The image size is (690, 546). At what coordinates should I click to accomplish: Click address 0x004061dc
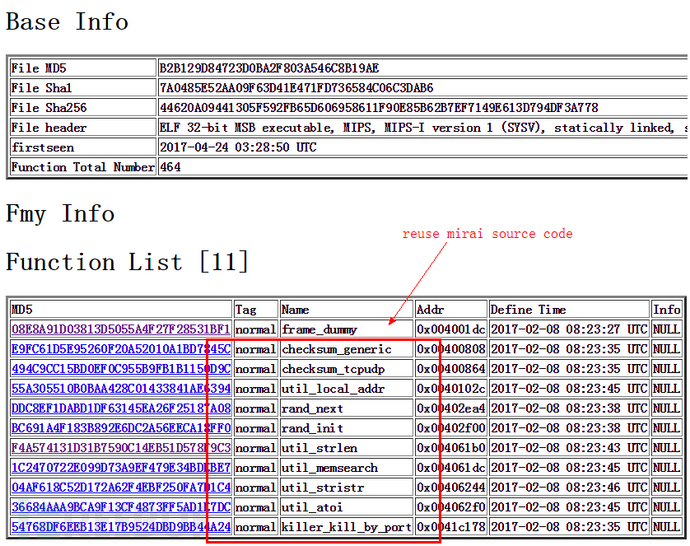451,468
